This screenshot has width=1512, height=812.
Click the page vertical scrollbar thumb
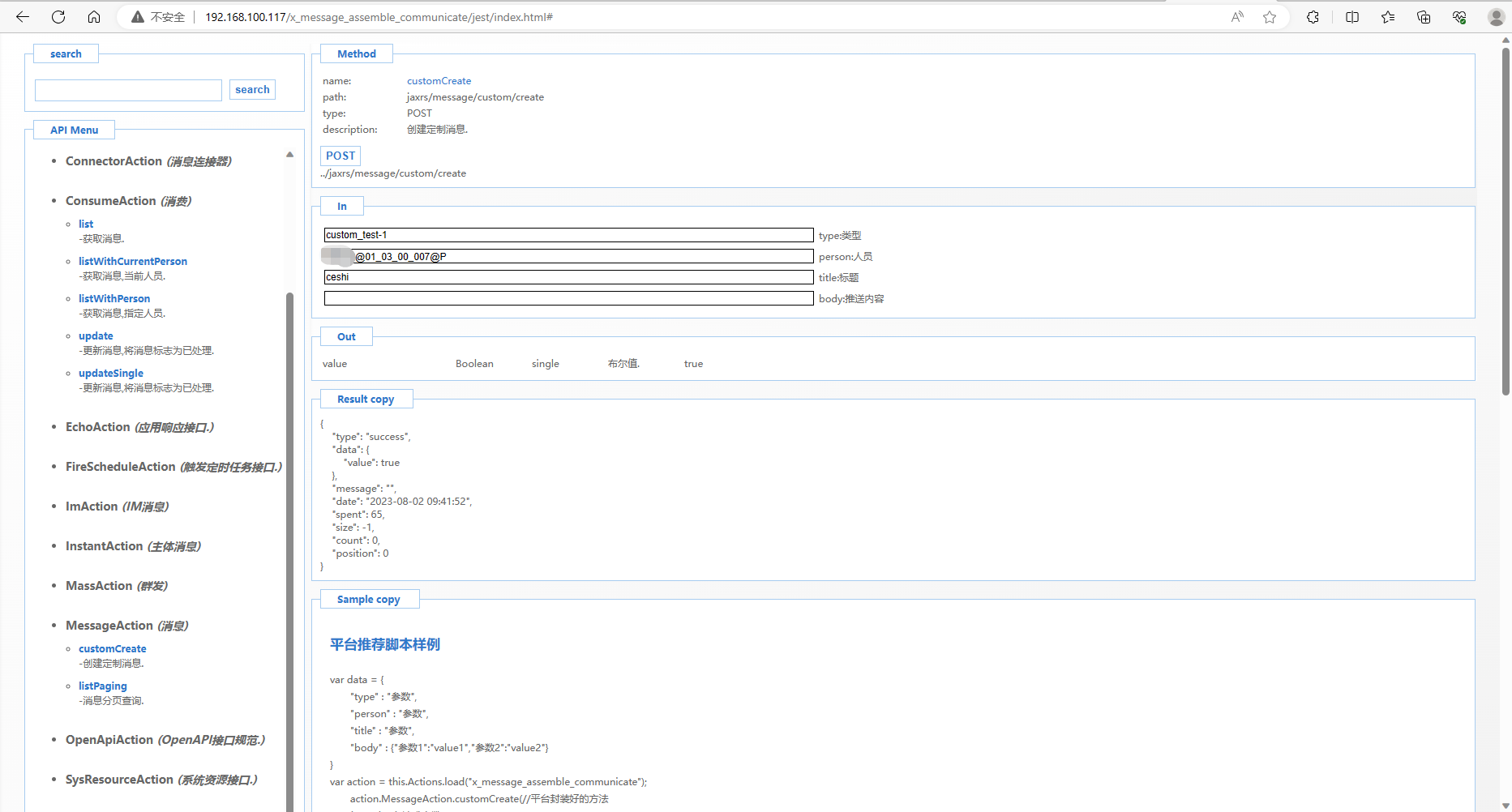[x=1506, y=220]
